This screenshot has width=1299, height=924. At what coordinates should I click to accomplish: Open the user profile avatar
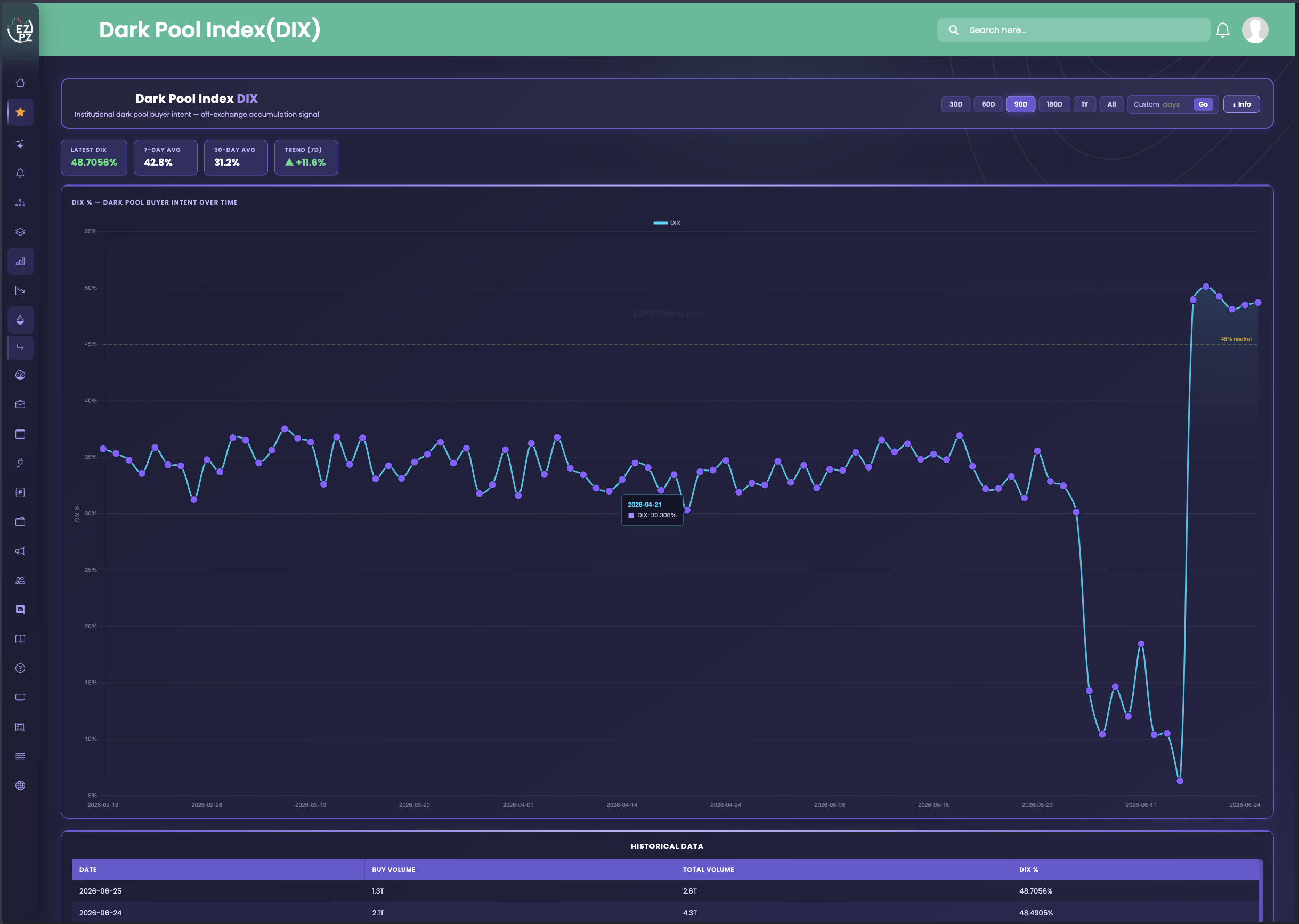[1255, 30]
